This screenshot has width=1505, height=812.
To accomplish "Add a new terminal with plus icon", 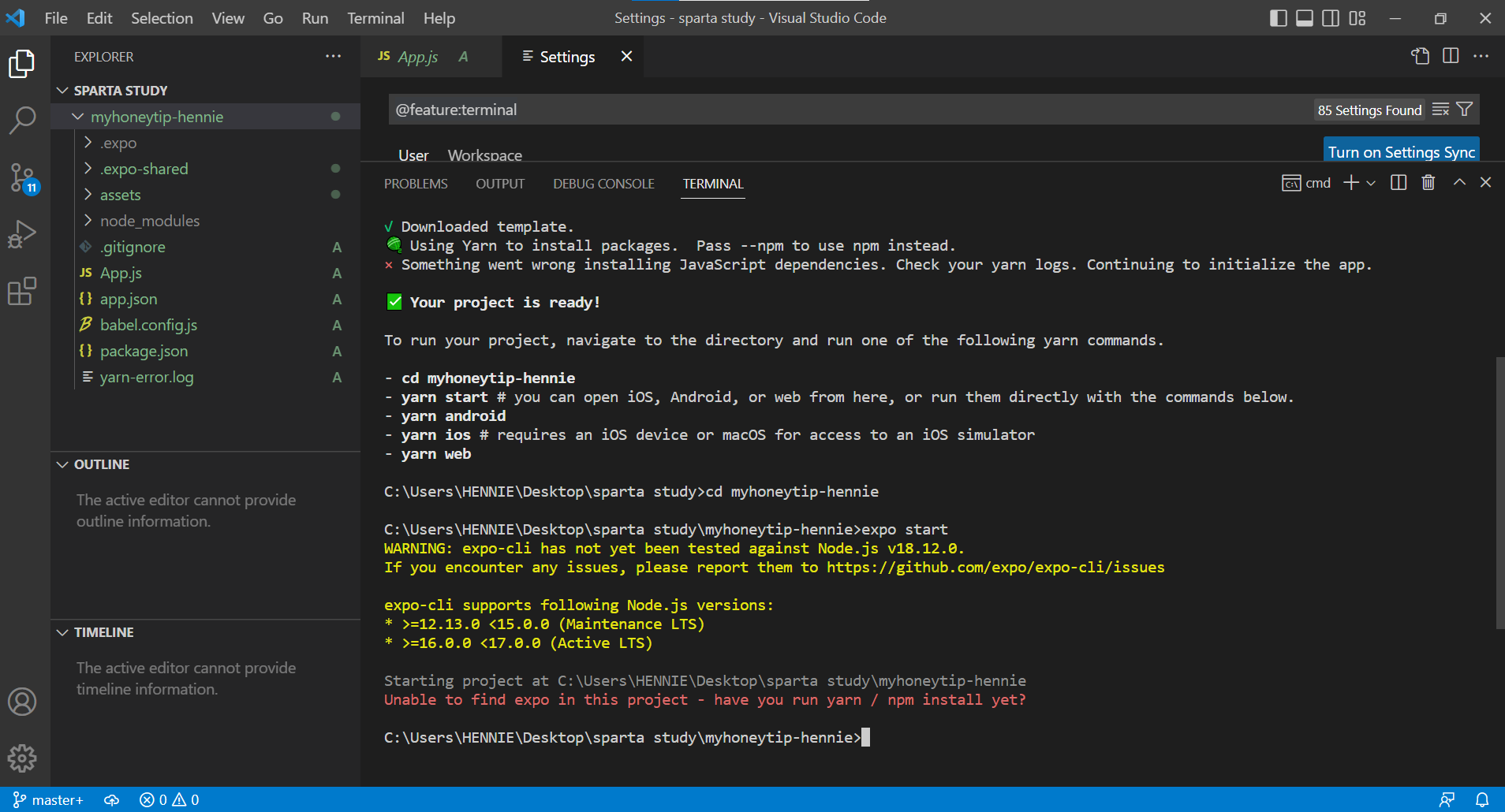I will coord(1350,183).
